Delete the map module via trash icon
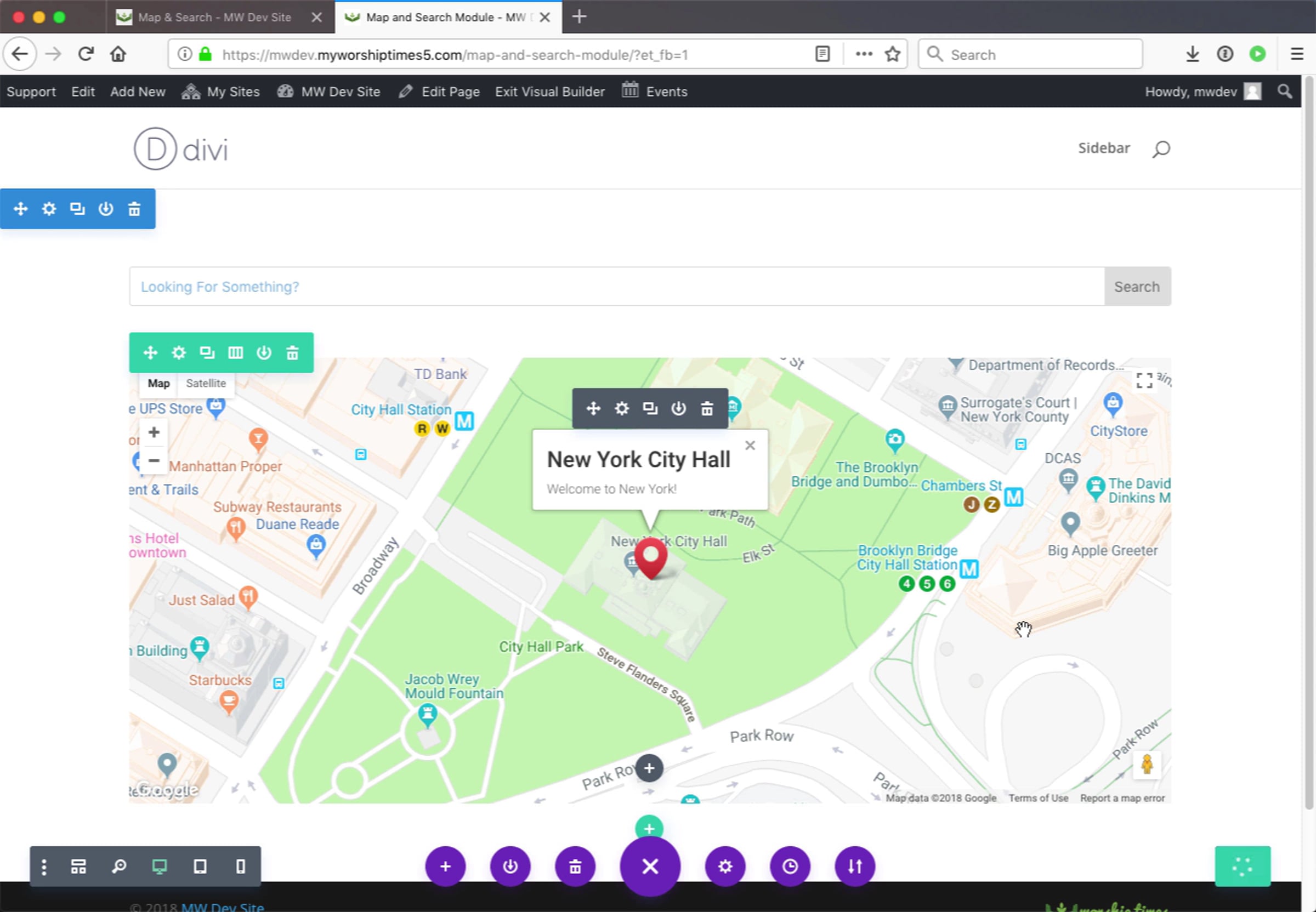 [707, 408]
